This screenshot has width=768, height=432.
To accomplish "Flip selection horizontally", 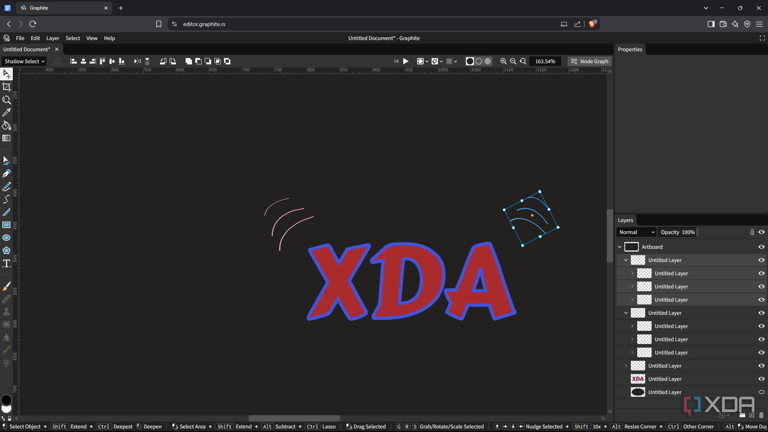I will coord(138,61).
